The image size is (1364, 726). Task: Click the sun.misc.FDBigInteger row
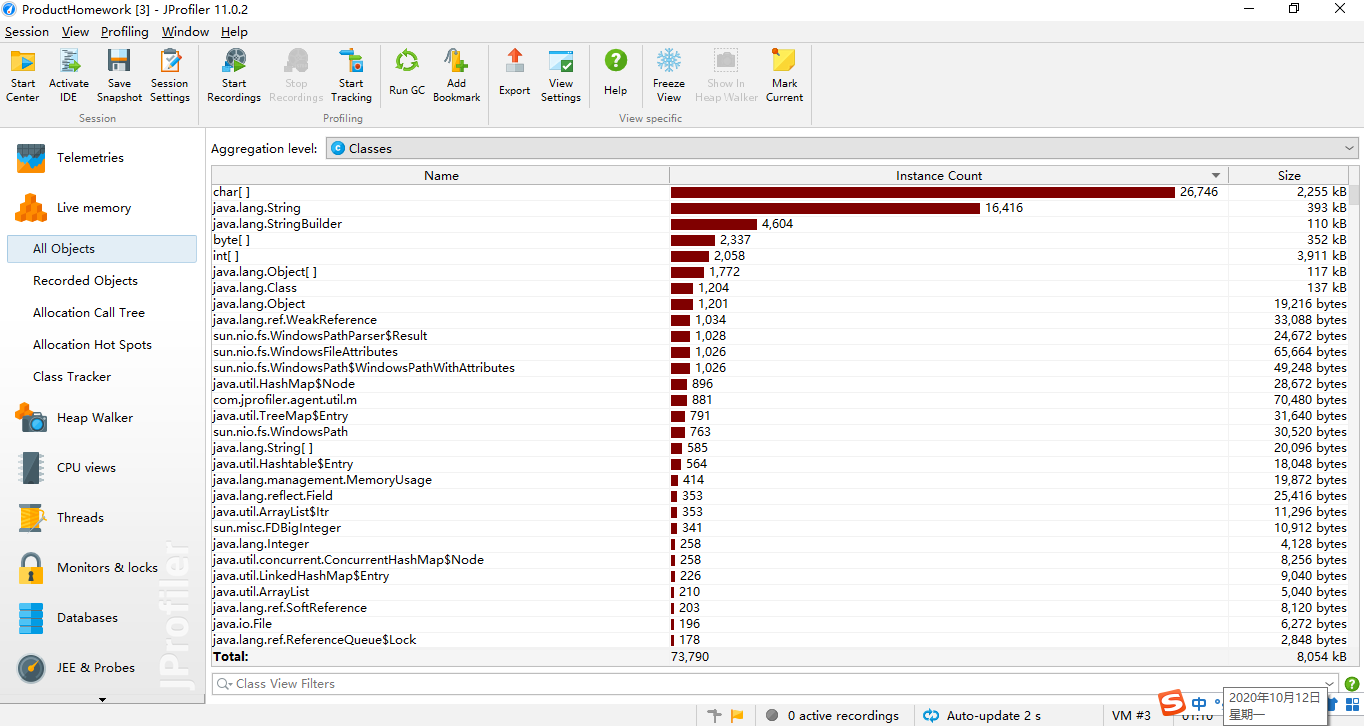[780, 528]
